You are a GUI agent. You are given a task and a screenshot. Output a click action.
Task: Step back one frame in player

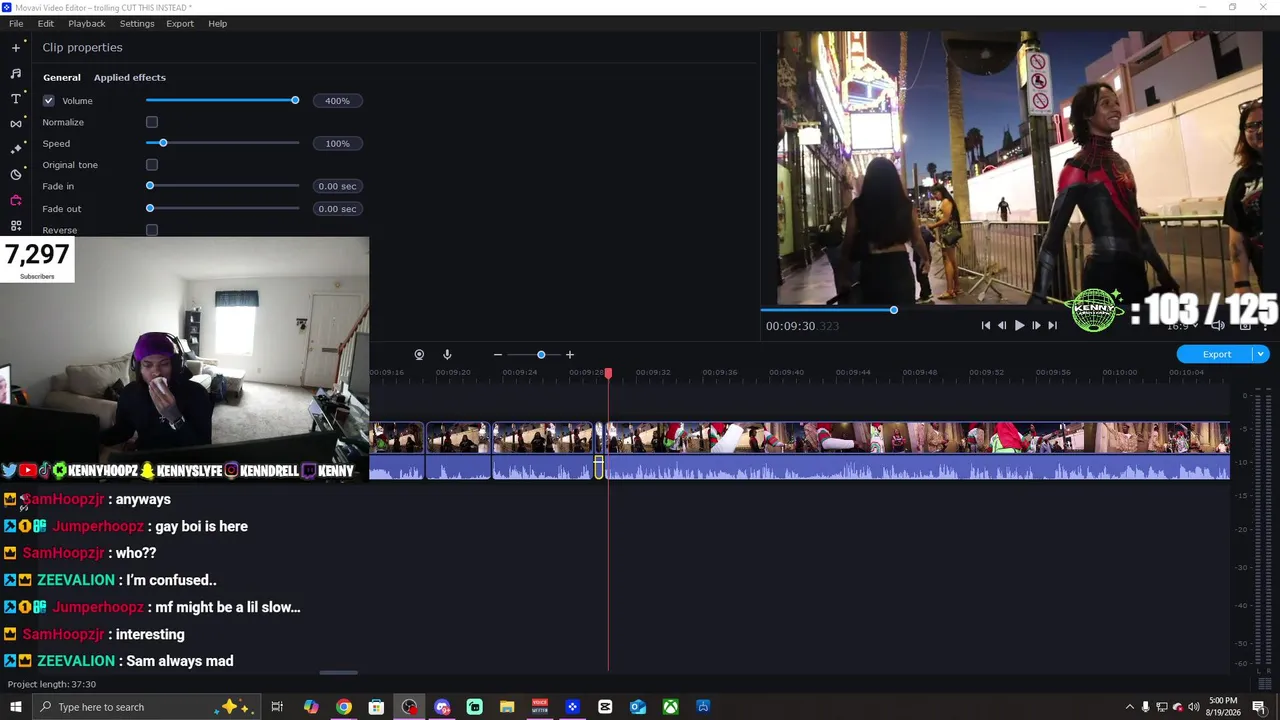1002,325
